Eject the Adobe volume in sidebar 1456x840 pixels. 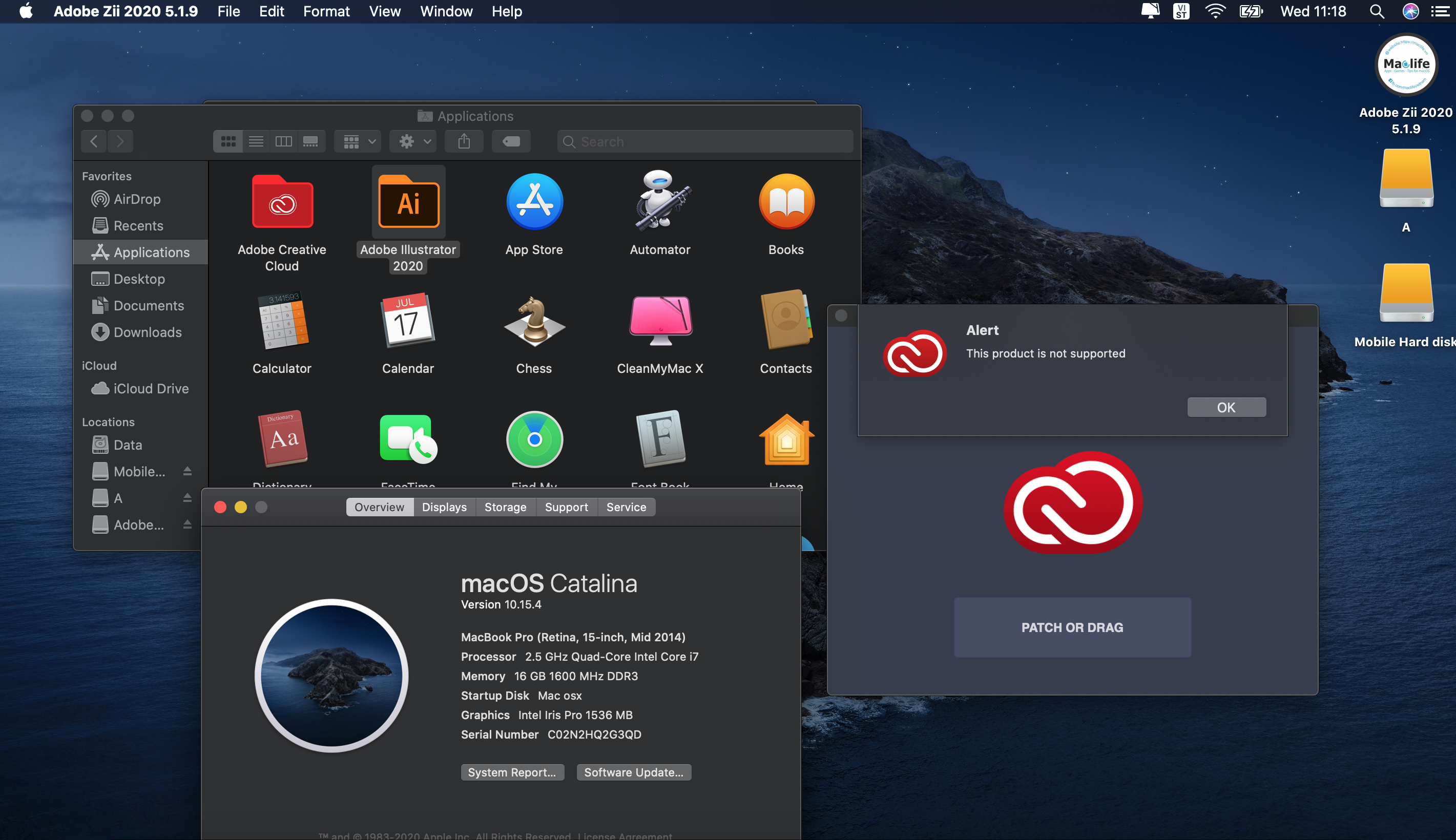point(188,524)
